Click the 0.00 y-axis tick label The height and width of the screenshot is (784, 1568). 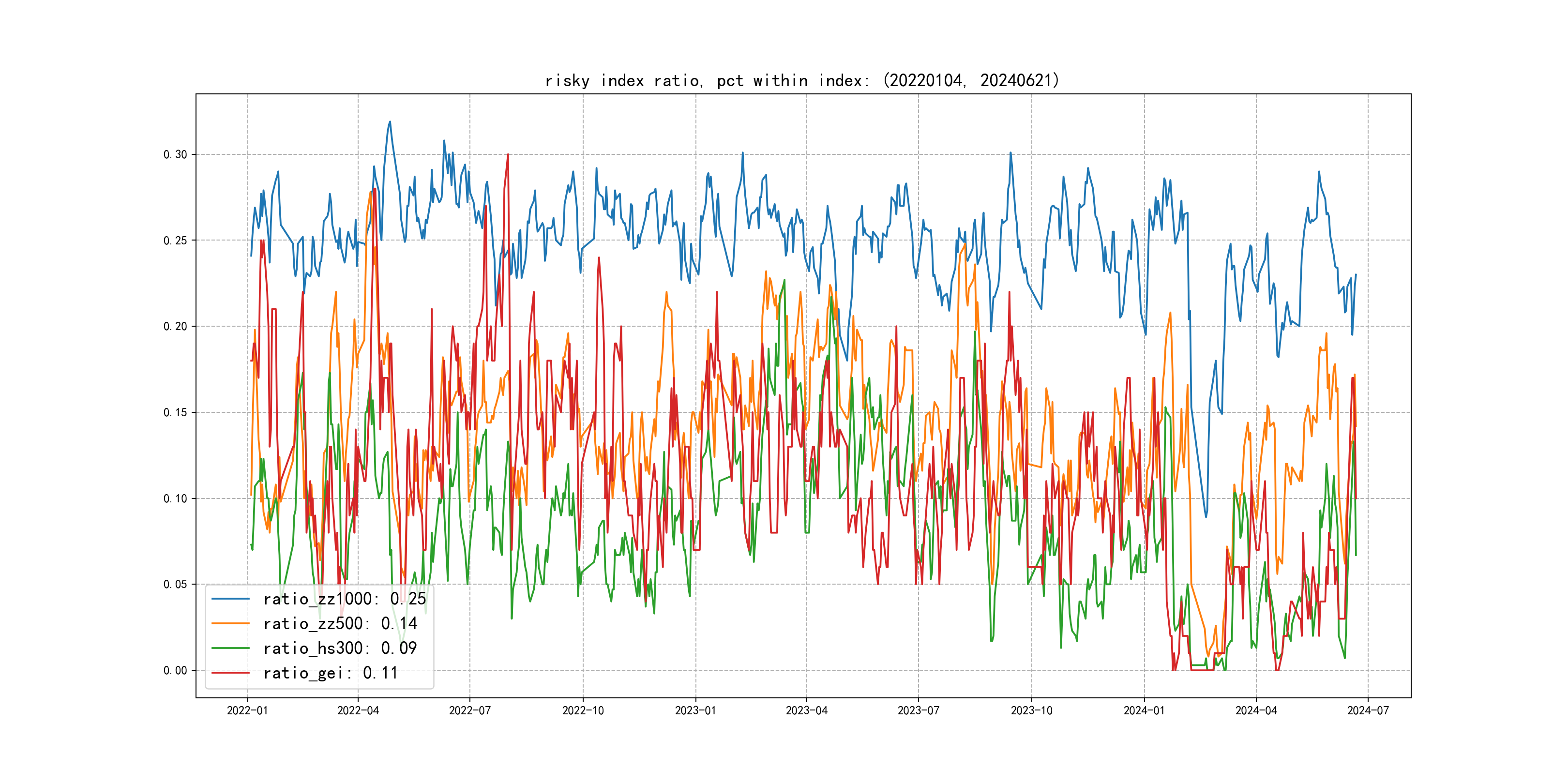[x=175, y=671]
